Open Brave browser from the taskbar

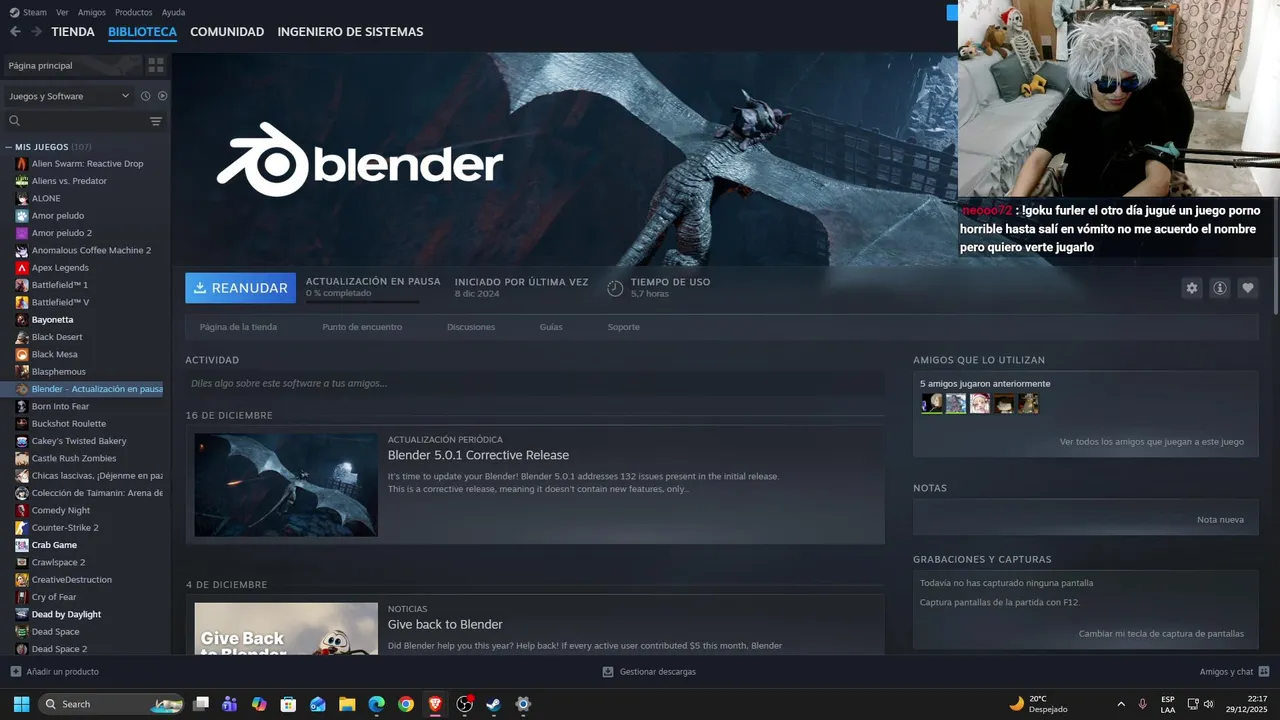click(x=435, y=704)
